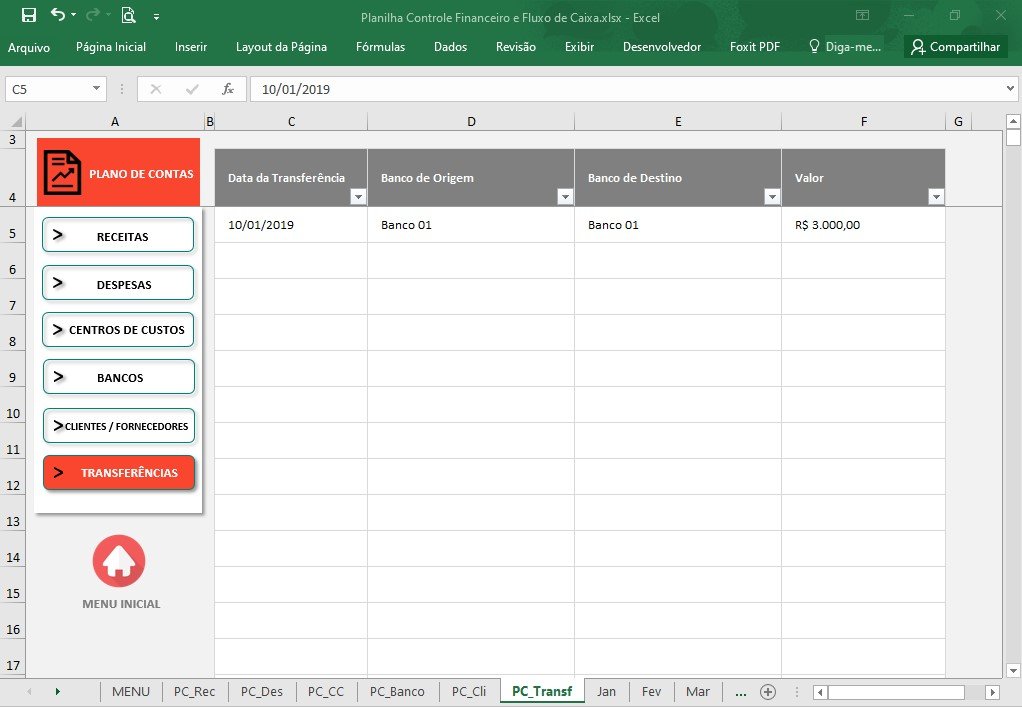Image resolution: width=1022 pixels, height=707 pixels.
Task: Click the RECEITAS button
Action: (x=118, y=235)
